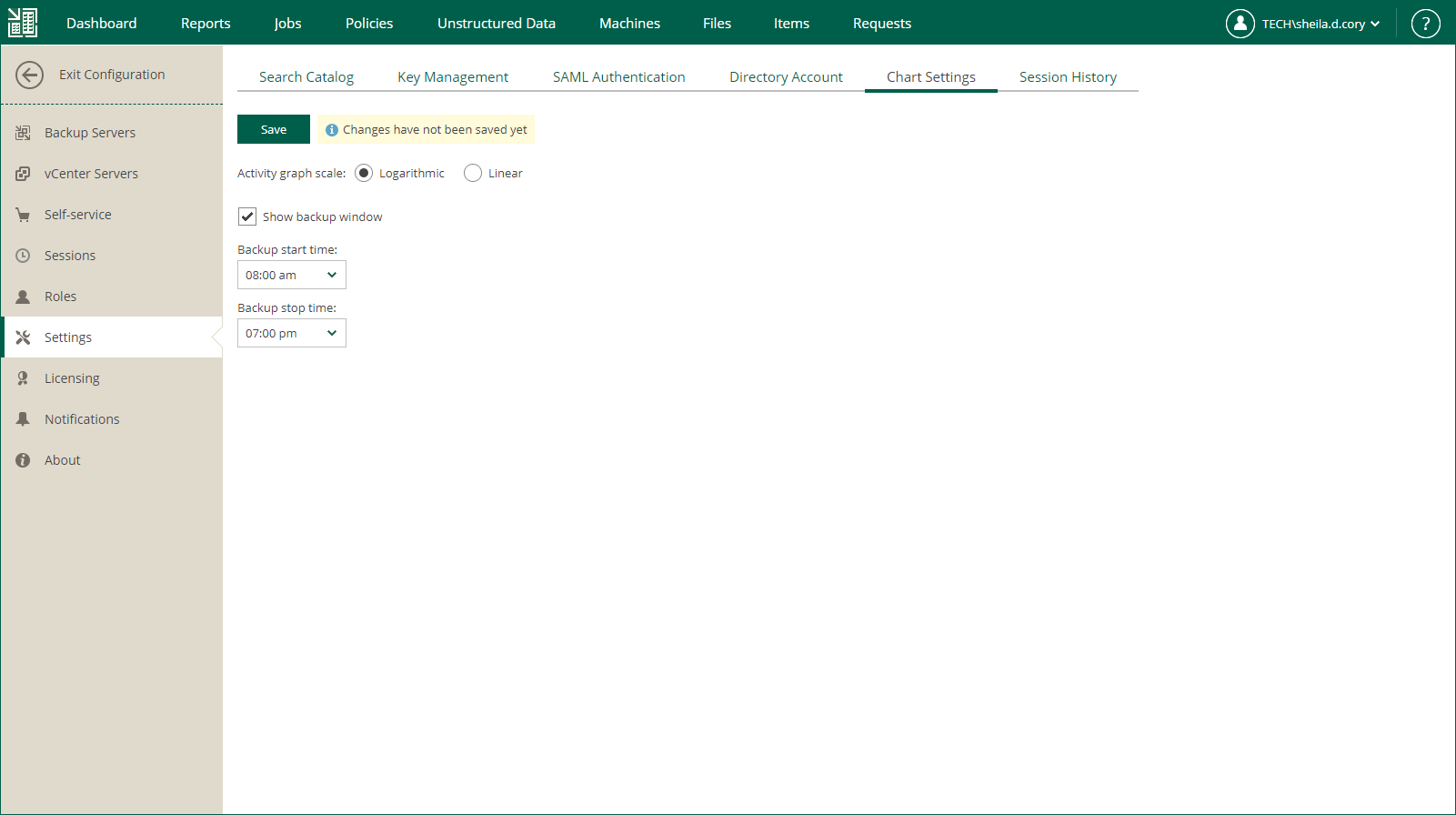Screen dimensions: 1456x815
Task: Click the Backup Servers sidebar icon
Action: click(x=23, y=133)
